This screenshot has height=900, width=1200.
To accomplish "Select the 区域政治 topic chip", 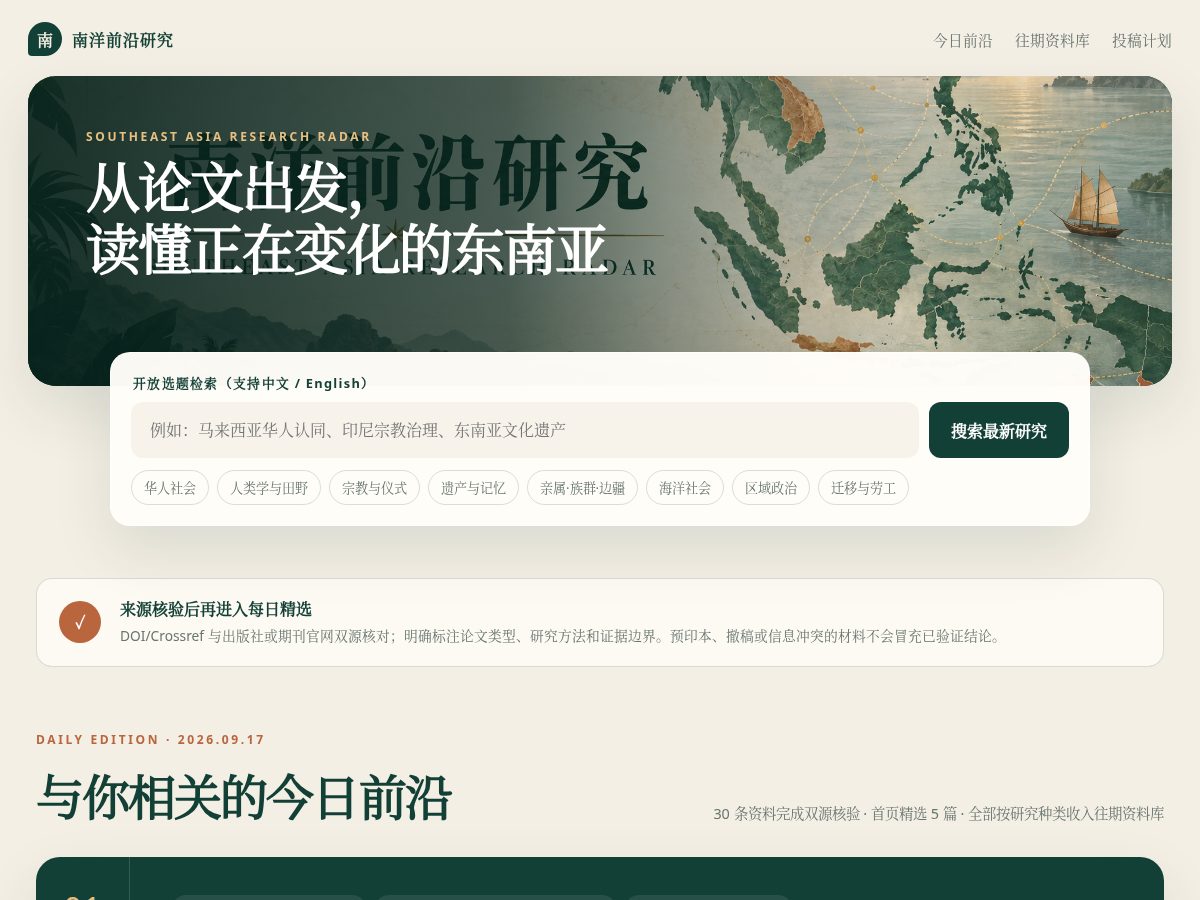I will (771, 488).
